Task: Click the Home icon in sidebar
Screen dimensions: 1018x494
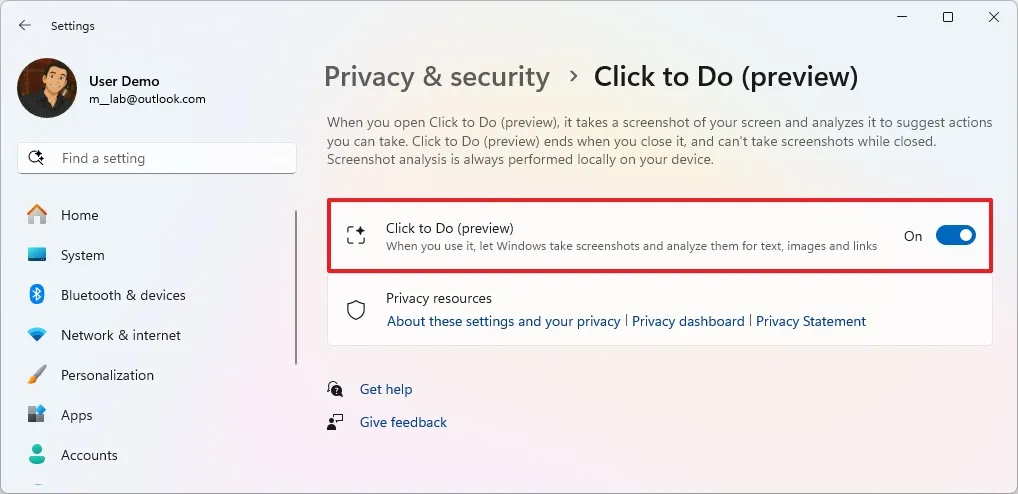Action: tap(37, 215)
